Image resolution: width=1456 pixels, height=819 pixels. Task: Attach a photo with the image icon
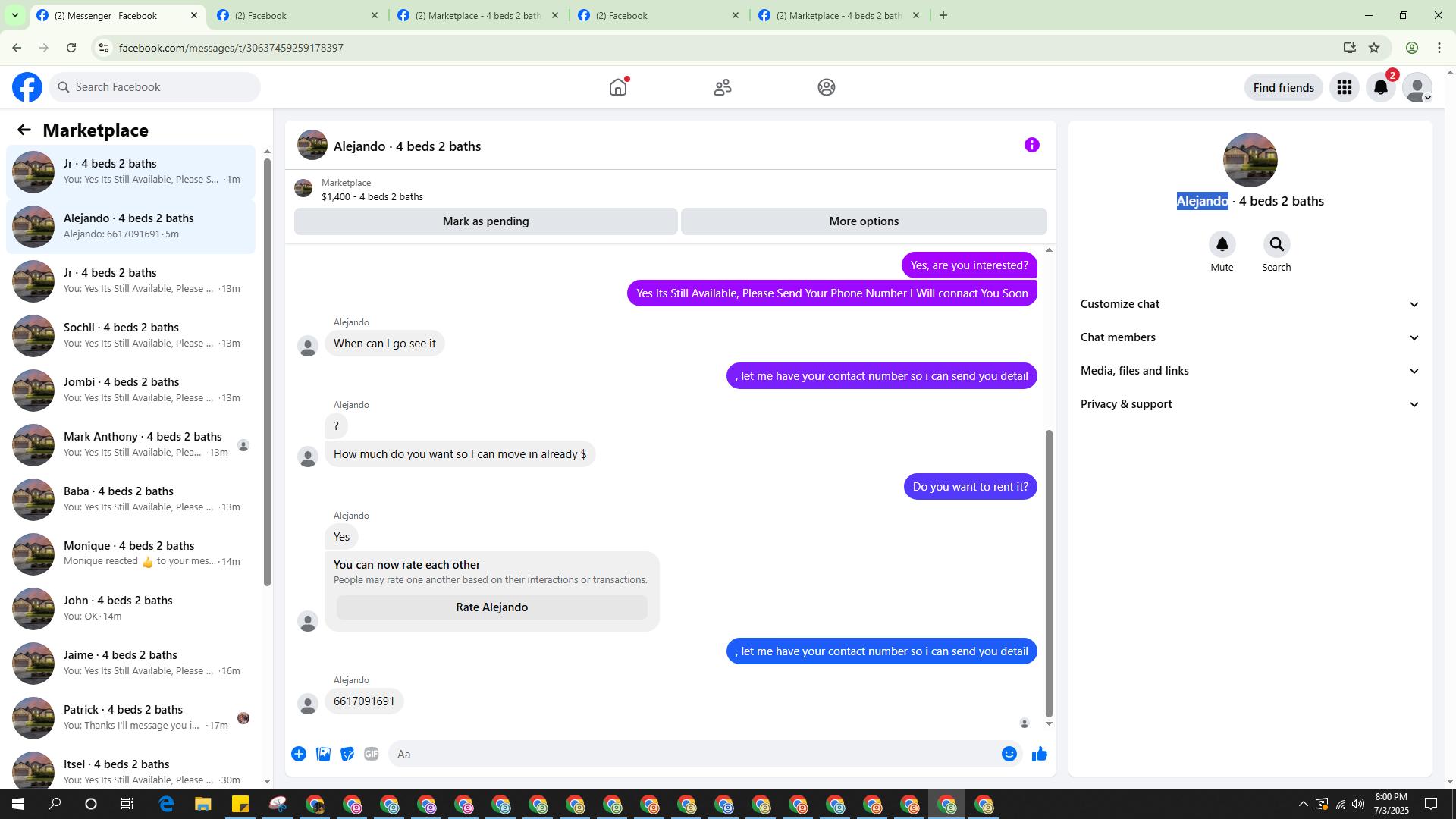click(x=323, y=754)
